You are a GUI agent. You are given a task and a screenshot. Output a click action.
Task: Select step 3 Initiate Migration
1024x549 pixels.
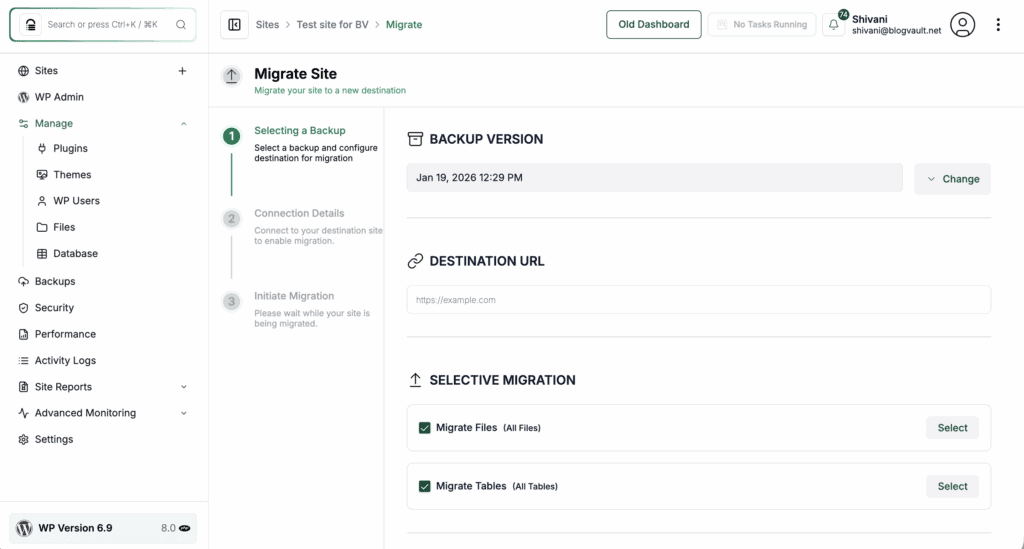point(294,296)
